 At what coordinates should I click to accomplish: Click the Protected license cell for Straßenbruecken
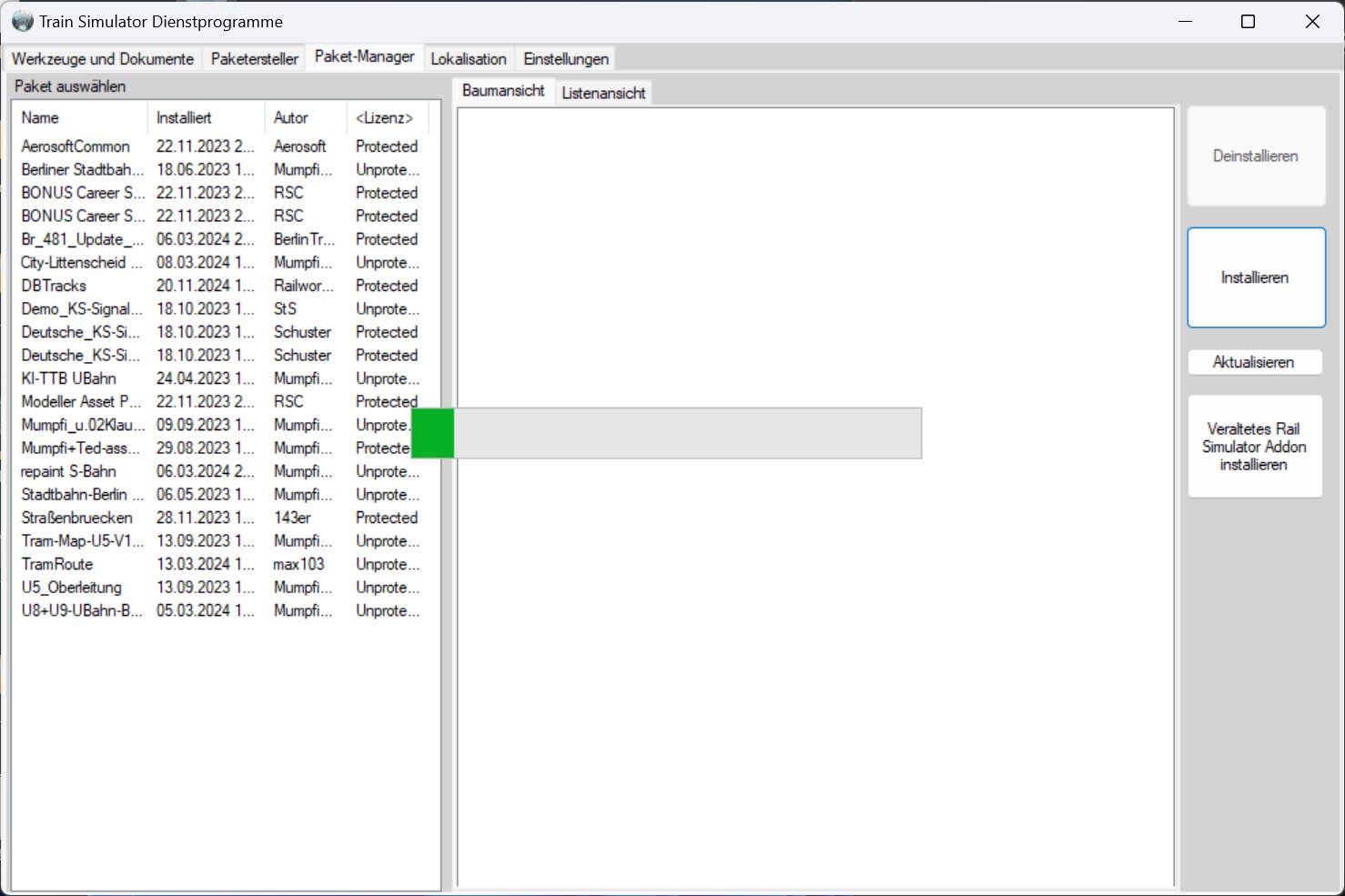(x=387, y=518)
